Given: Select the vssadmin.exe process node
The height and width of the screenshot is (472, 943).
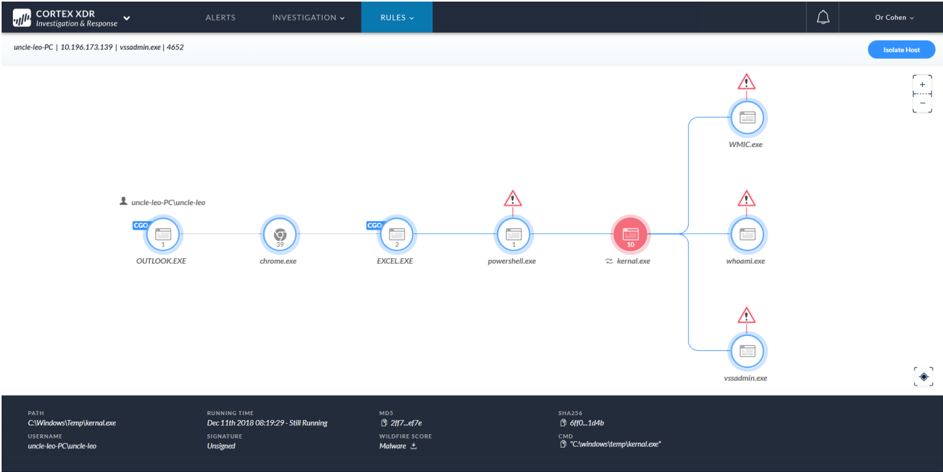Looking at the screenshot, I should (746, 351).
